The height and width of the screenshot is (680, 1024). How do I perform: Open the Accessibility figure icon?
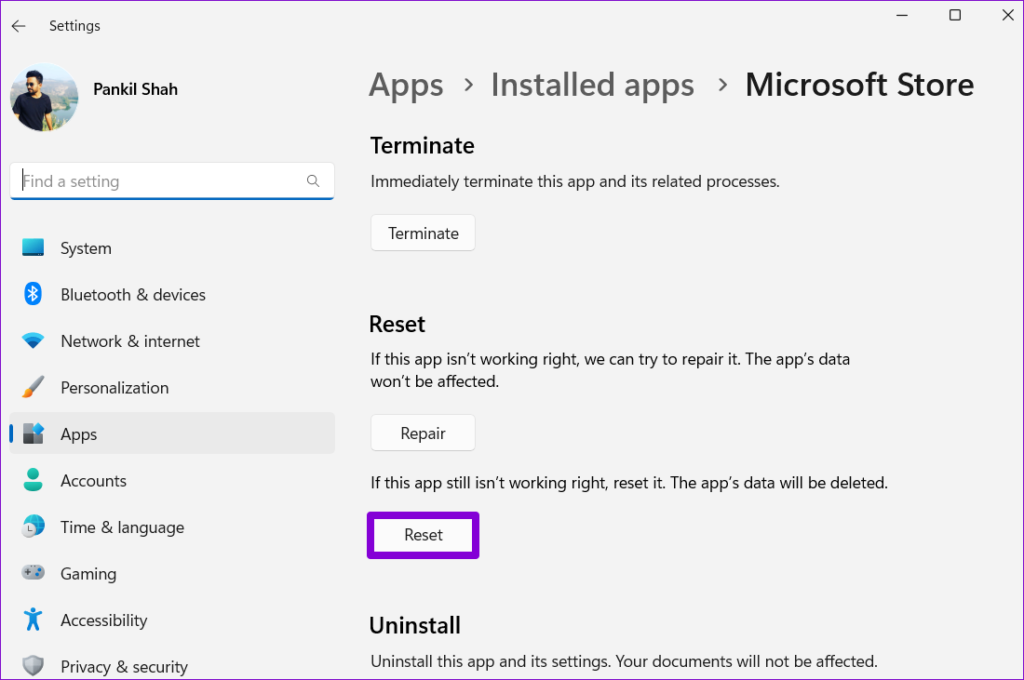[33, 620]
